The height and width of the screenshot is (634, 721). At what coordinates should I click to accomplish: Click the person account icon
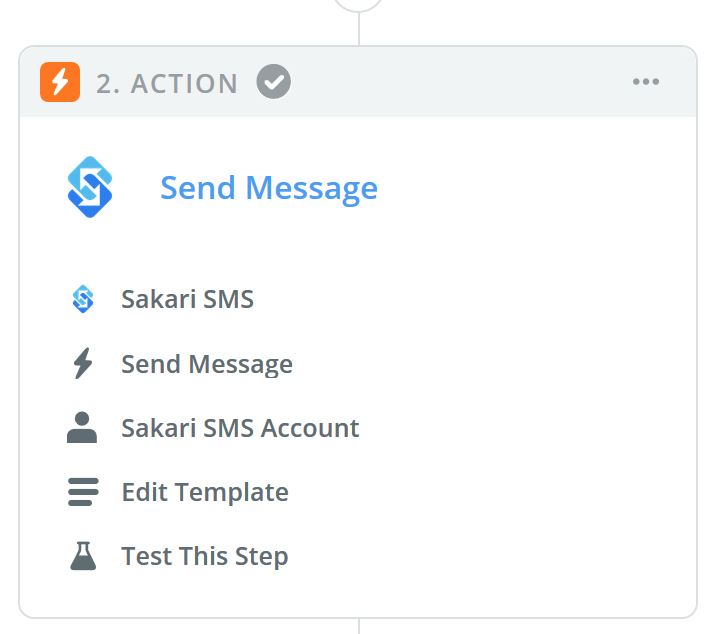[x=82, y=427]
